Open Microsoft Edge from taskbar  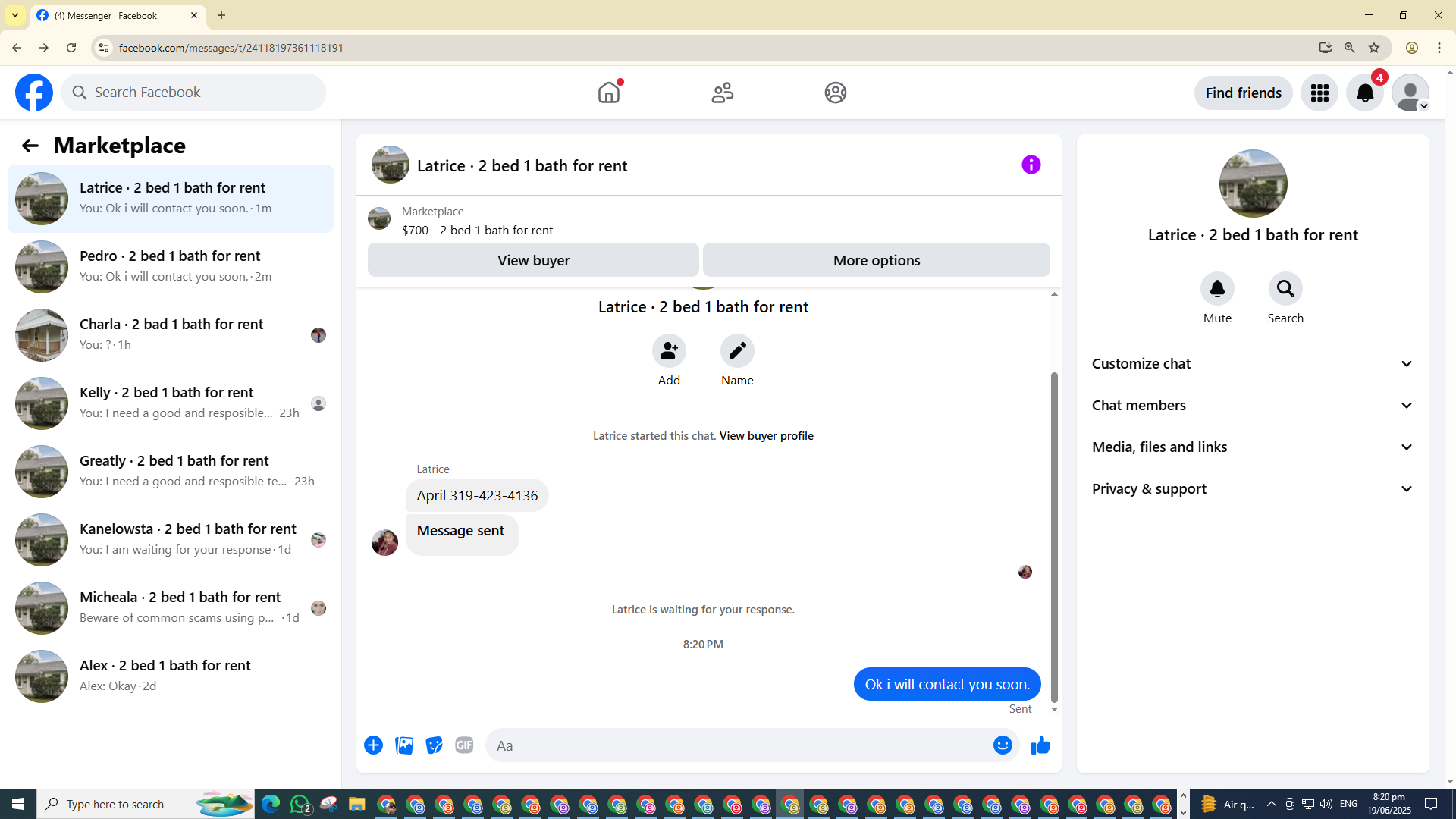(x=271, y=804)
